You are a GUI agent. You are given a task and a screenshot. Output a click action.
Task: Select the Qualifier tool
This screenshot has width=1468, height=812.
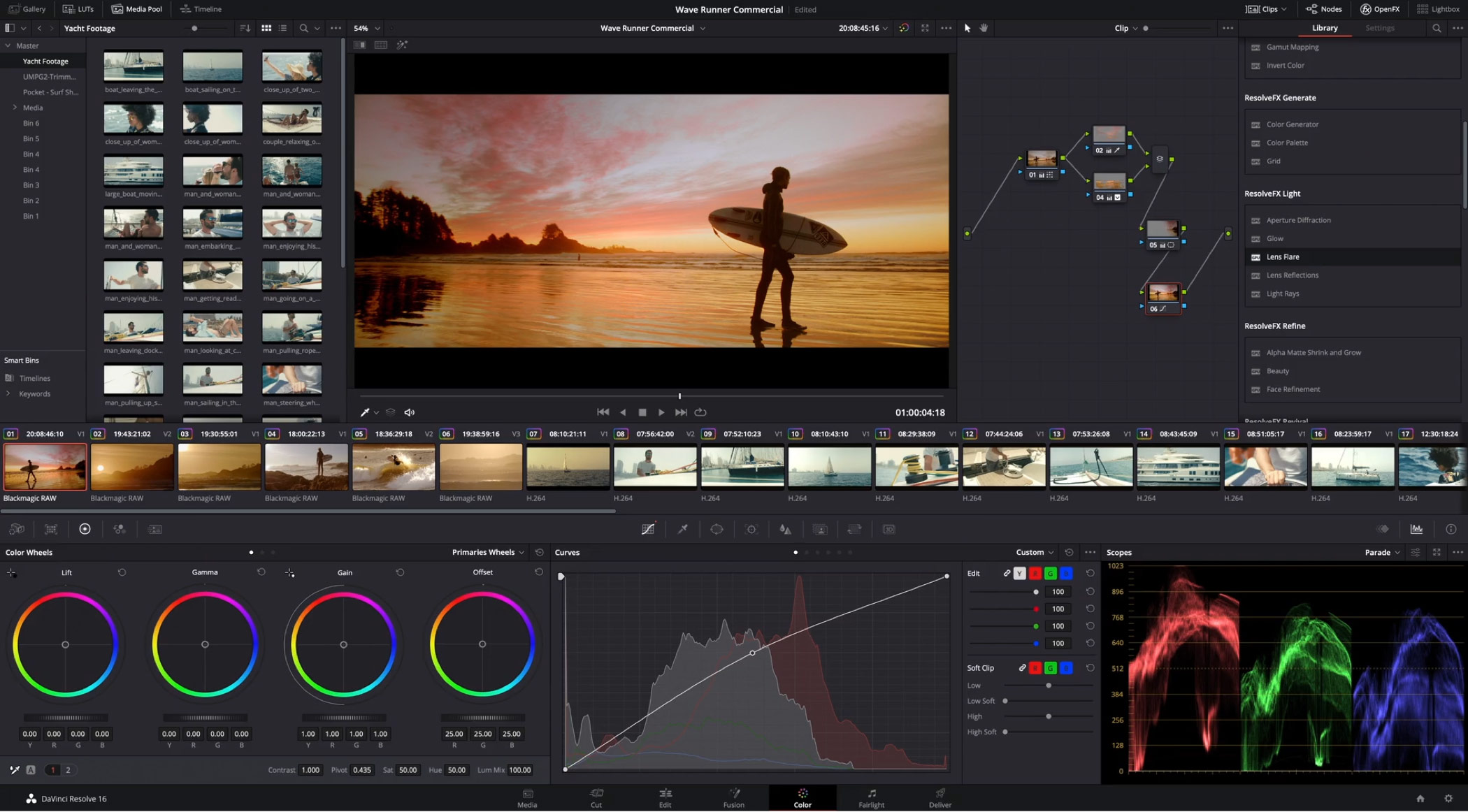[x=682, y=529]
